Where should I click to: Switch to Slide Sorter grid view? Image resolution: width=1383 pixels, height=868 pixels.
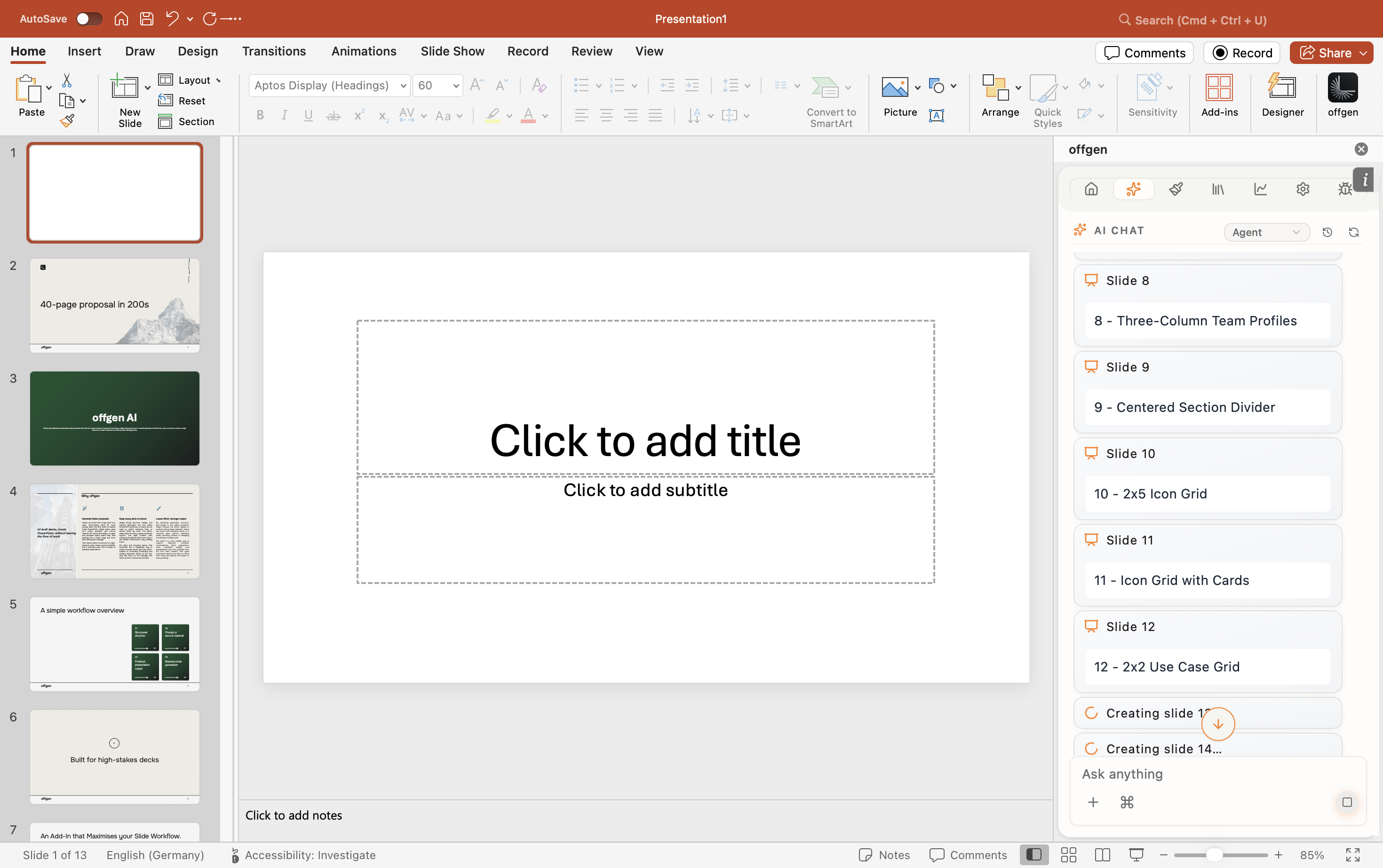[1068, 855]
